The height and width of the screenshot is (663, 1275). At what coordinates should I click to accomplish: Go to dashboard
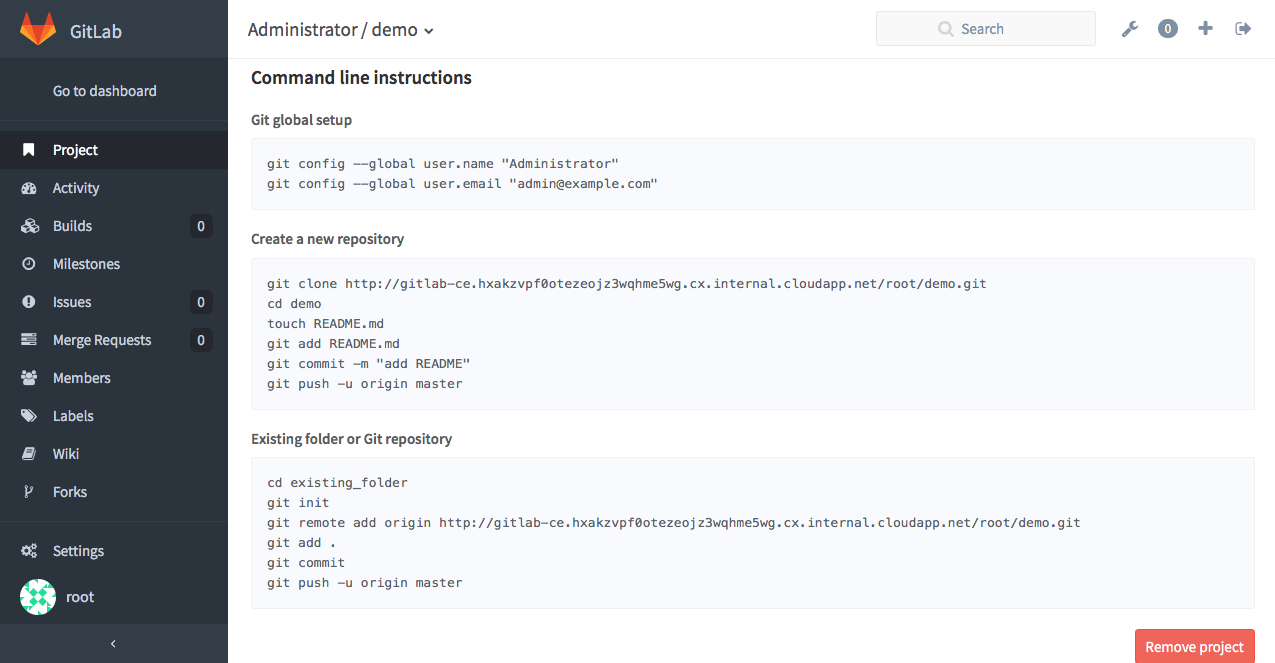point(105,90)
